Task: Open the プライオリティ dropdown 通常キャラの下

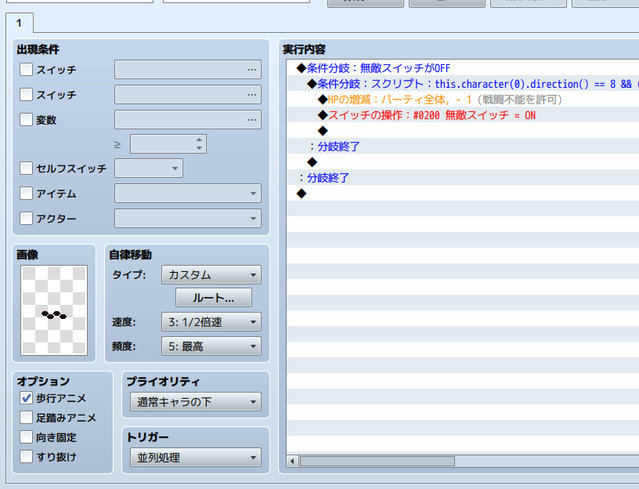Action: click(196, 402)
